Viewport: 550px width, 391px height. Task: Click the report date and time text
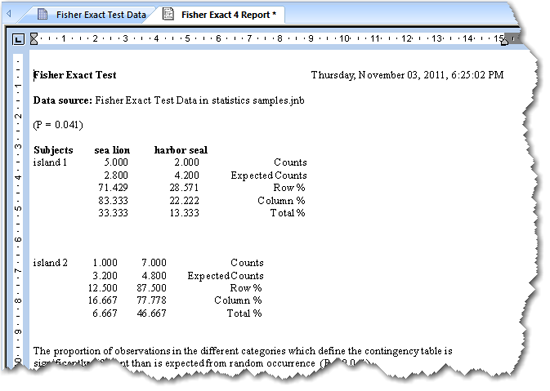click(x=407, y=75)
